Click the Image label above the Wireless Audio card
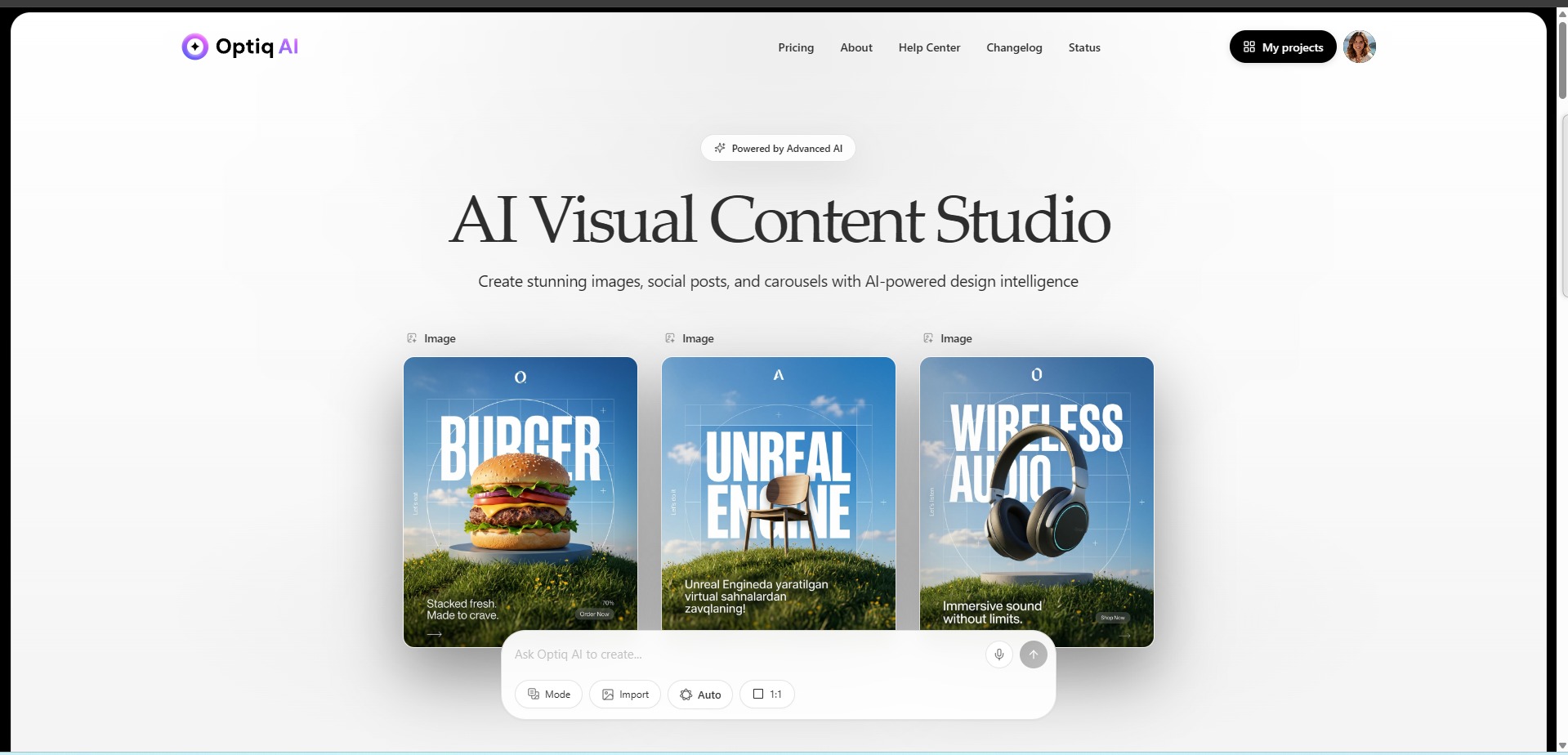Viewport: 1568px width, 755px height. [948, 338]
